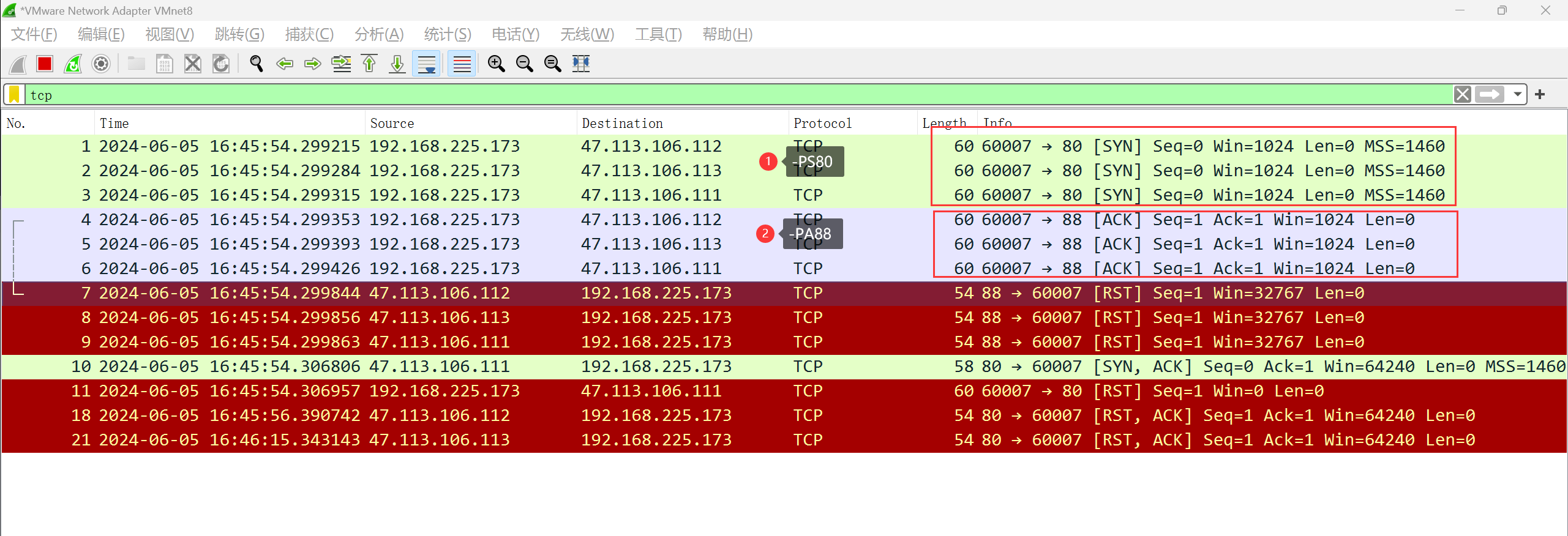The width and height of the screenshot is (1568, 536).
Task: Open the 工具(T) menu
Action: [658, 34]
